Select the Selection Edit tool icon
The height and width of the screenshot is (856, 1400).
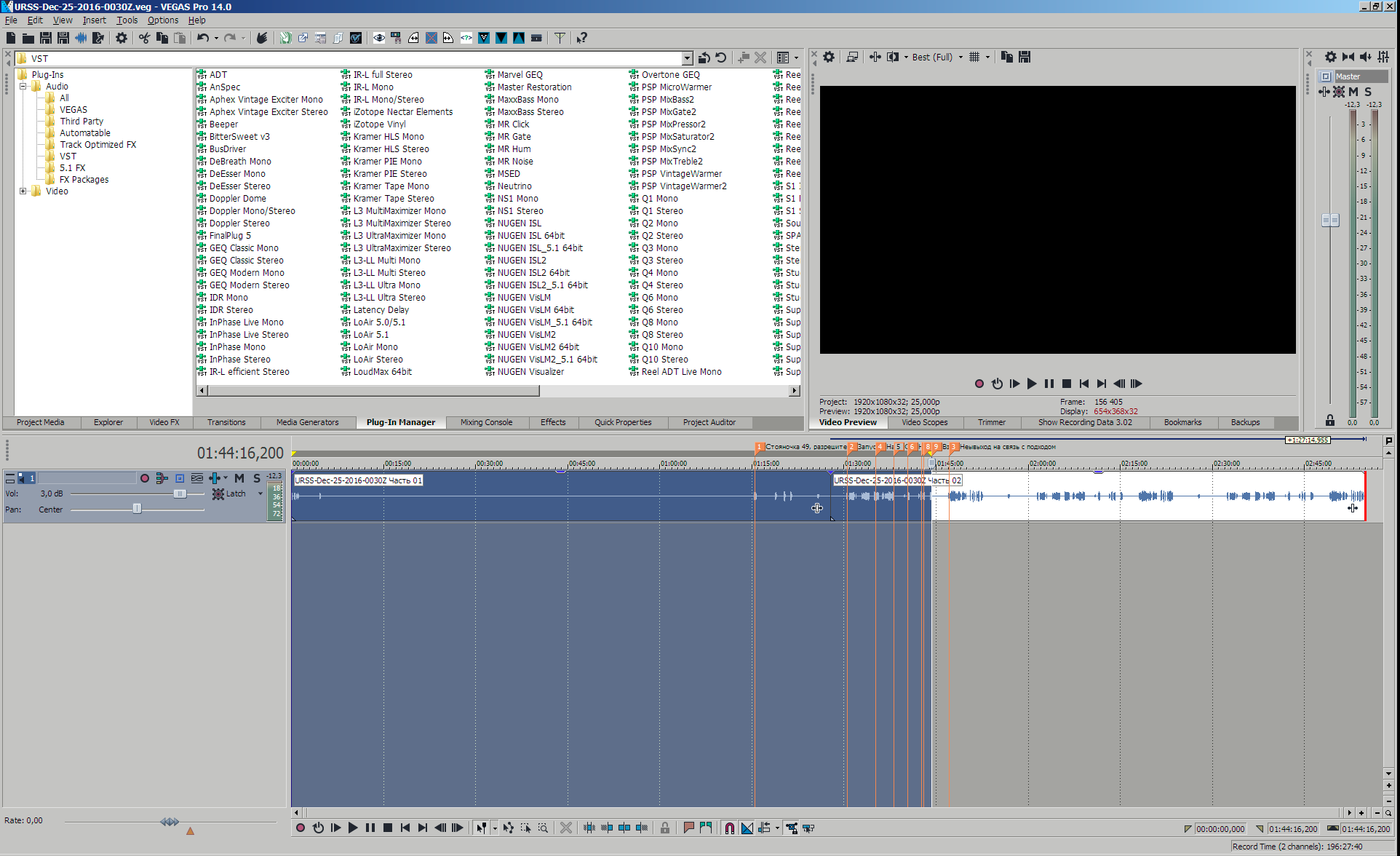point(525,828)
